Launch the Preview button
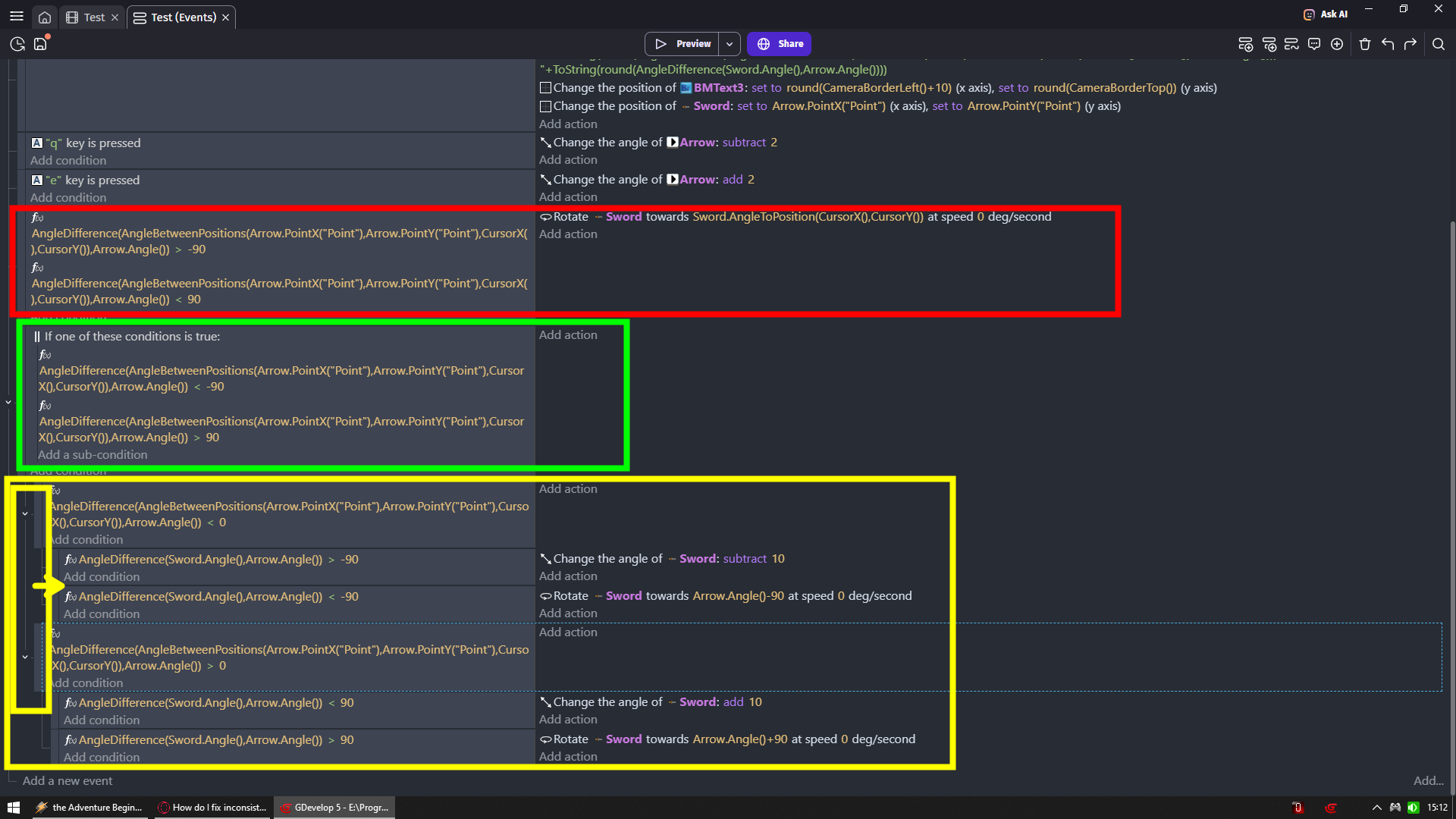The height and width of the screenshot is (819, 1456). coord(683,44)
